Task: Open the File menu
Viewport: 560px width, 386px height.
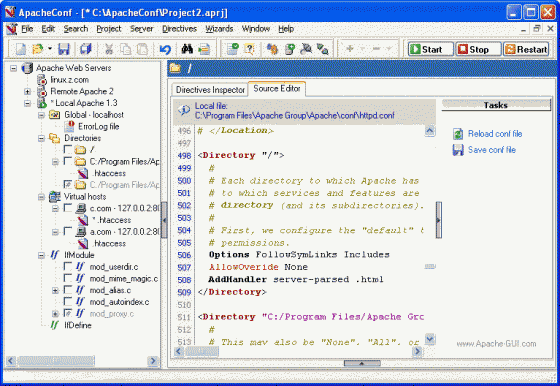Action: pyautogui.click(x=27, y=29)
